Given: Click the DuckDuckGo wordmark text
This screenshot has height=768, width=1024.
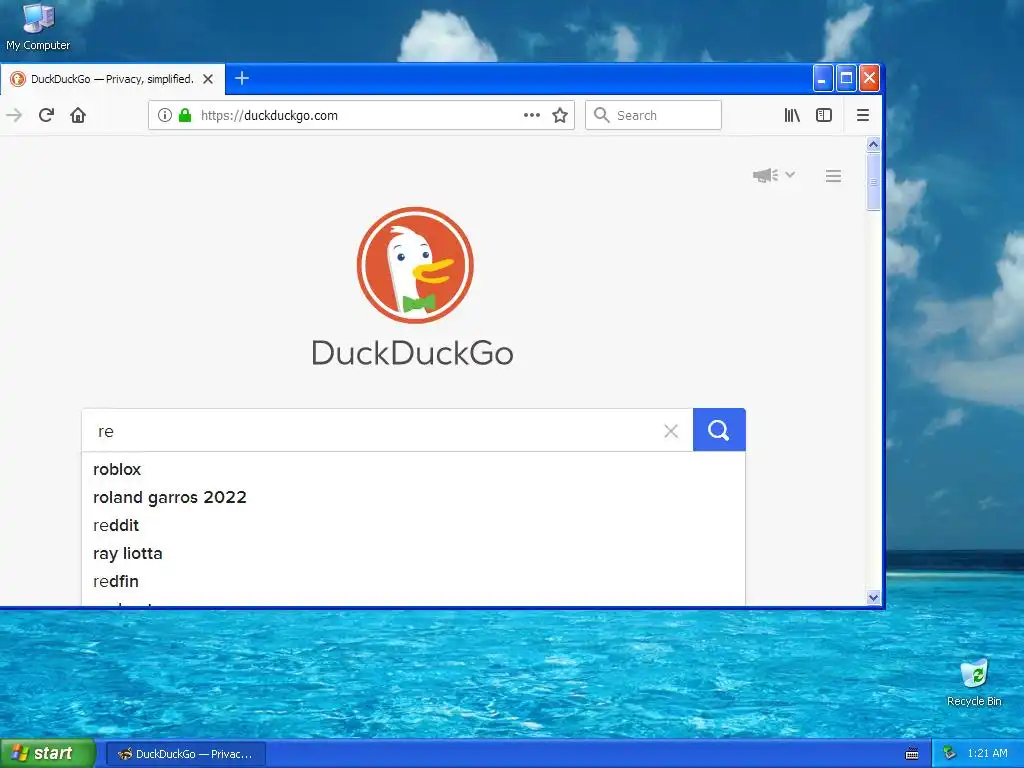Looking at the screenshot, I should click(x=412, y=353).
